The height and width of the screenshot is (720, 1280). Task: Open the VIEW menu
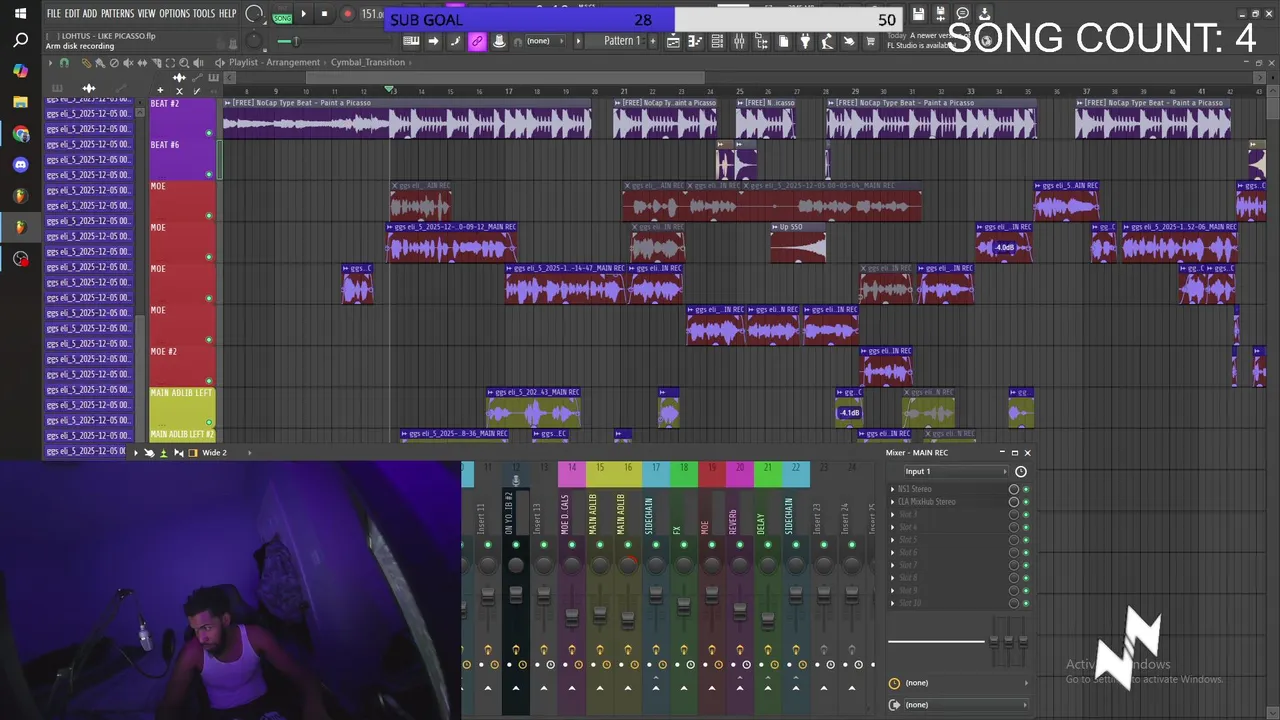click(x=146, y=13)
